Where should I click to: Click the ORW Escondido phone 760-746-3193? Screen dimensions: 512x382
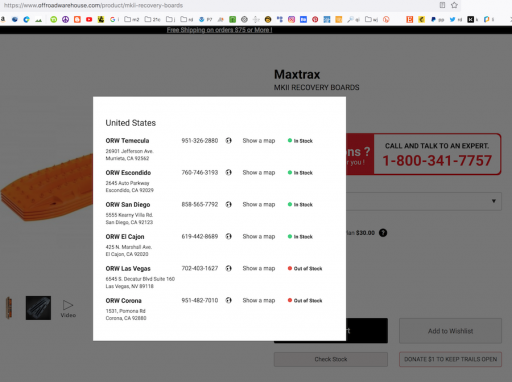point(200,173)
